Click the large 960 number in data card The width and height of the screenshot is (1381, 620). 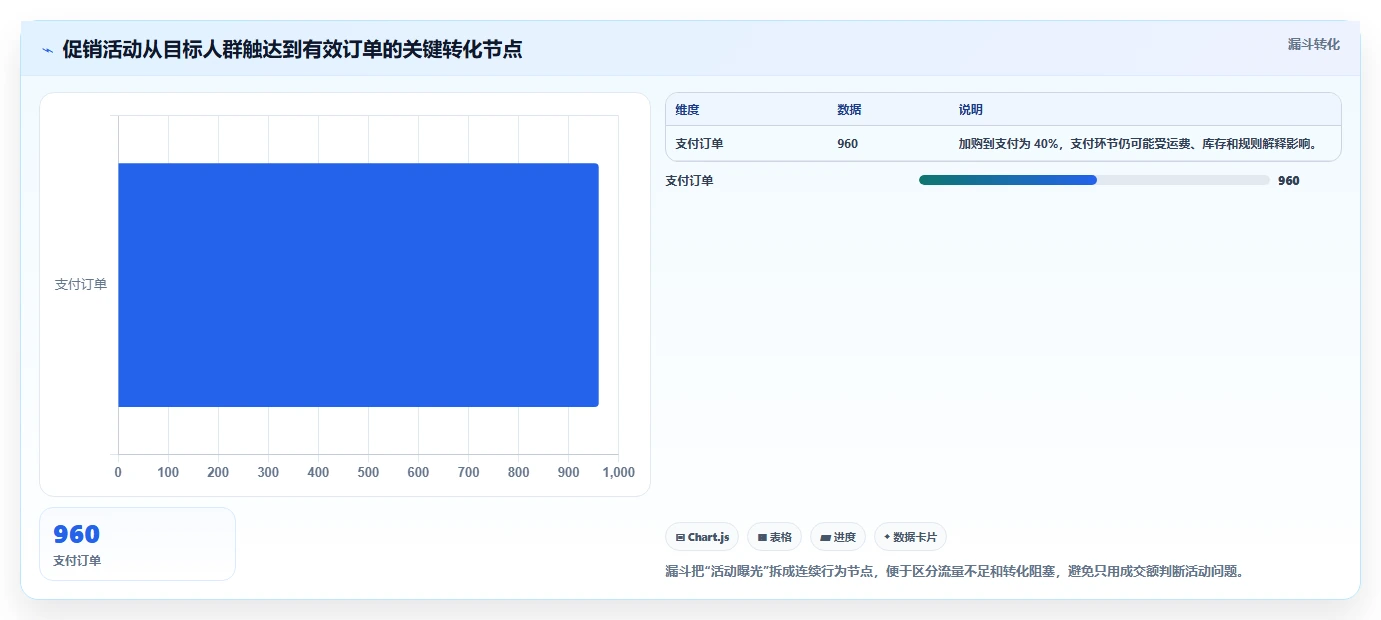(76, 534)
